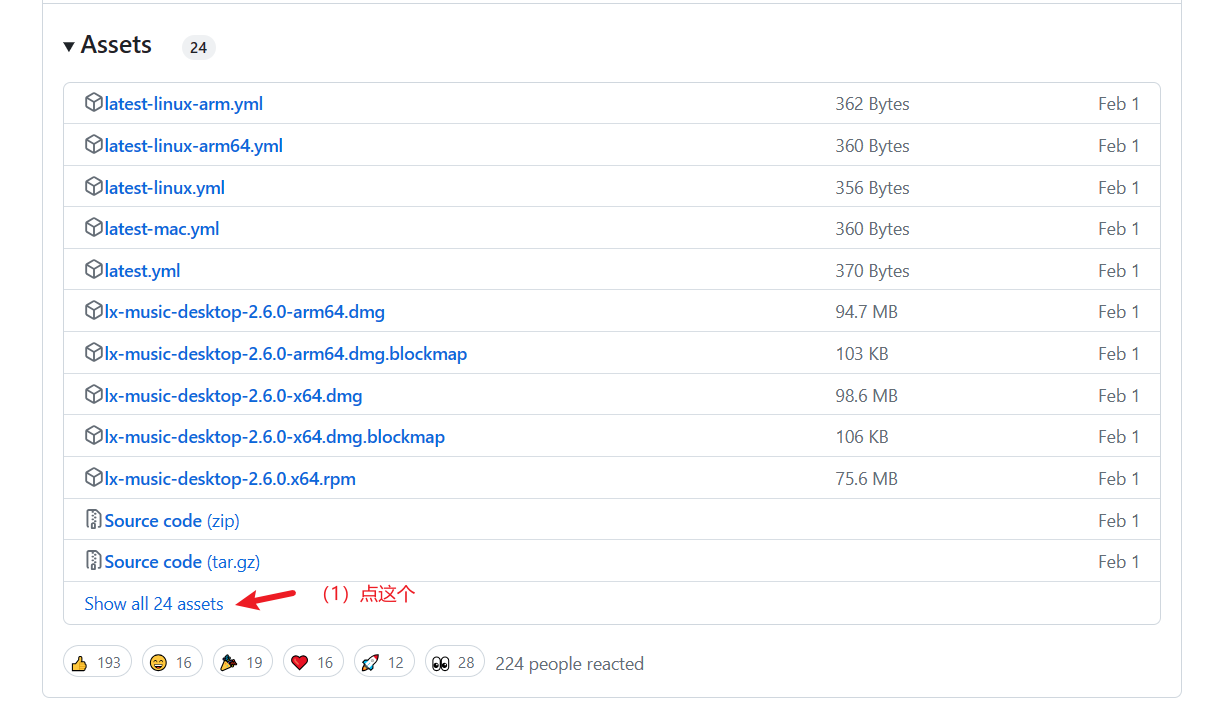
Task: Download lx-music-desktop-2.6.0-arm64.dmg.blockmap
Action: click(x=286, y=354)
